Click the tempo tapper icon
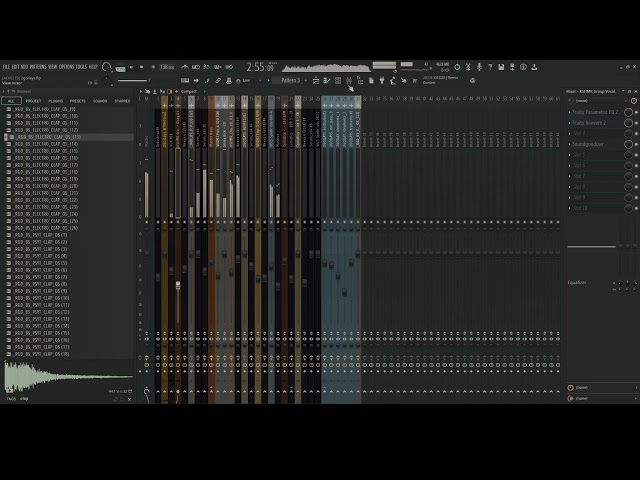Viewport: 640px width, 480px height. [393, 80]
